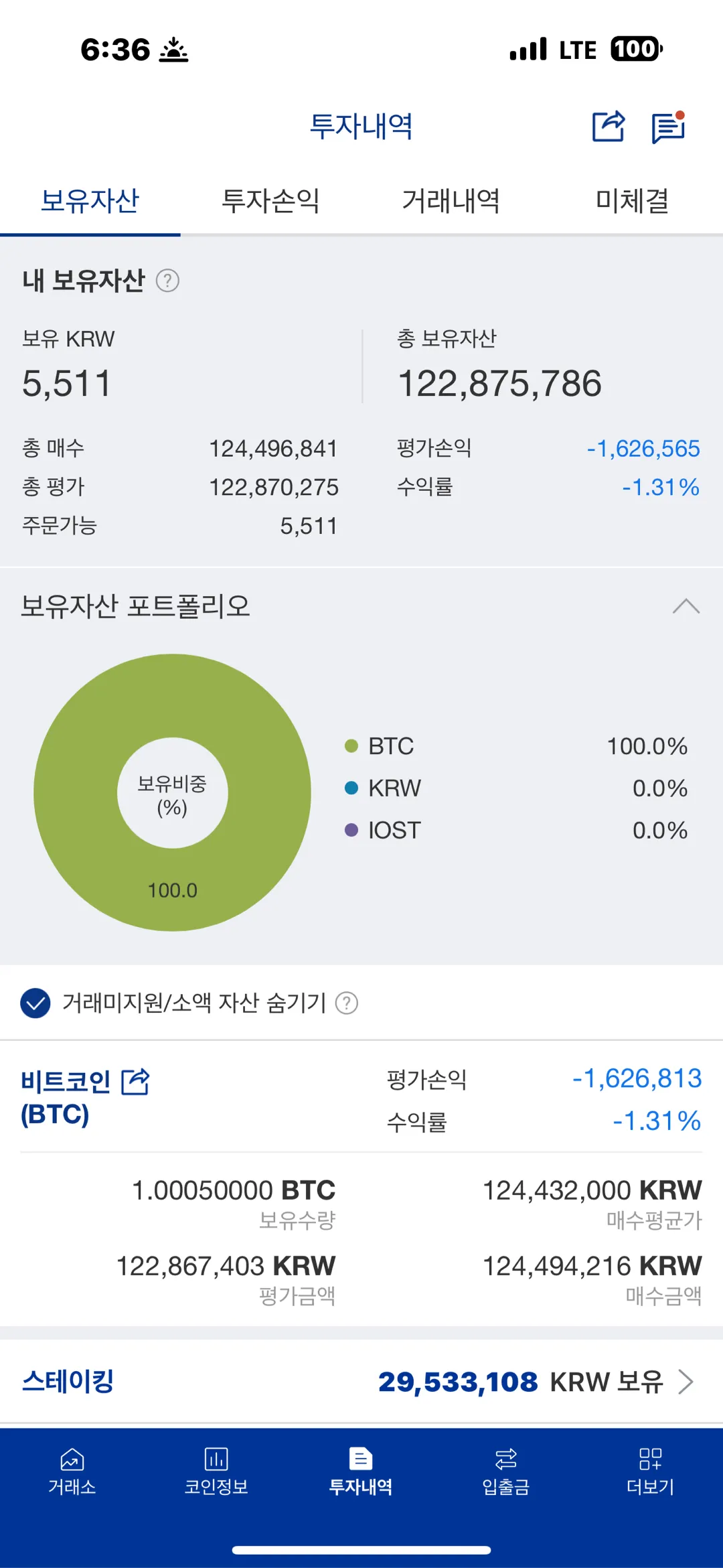Image resolution: width=723 pixels, height=1568 pixels.
Task: Tap the help icon beside 내 보유자산
Action: click(167, 281)
